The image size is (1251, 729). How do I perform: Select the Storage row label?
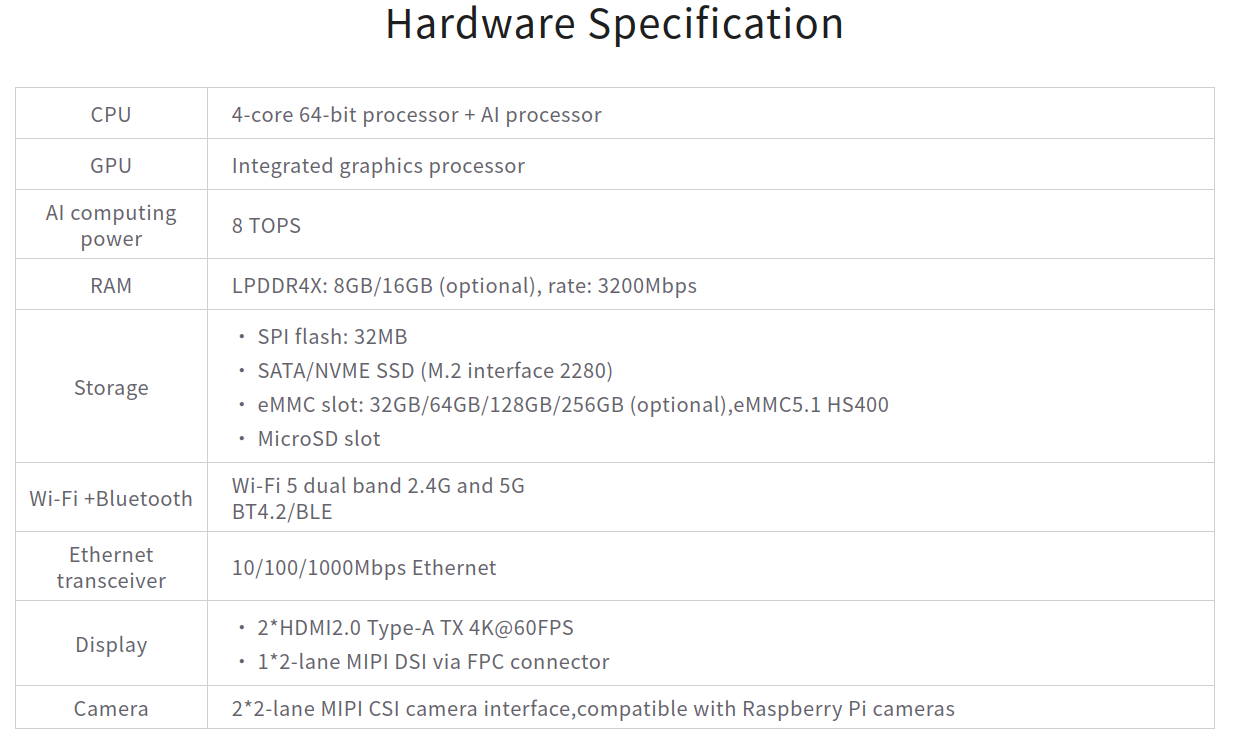tap(111, 387)
